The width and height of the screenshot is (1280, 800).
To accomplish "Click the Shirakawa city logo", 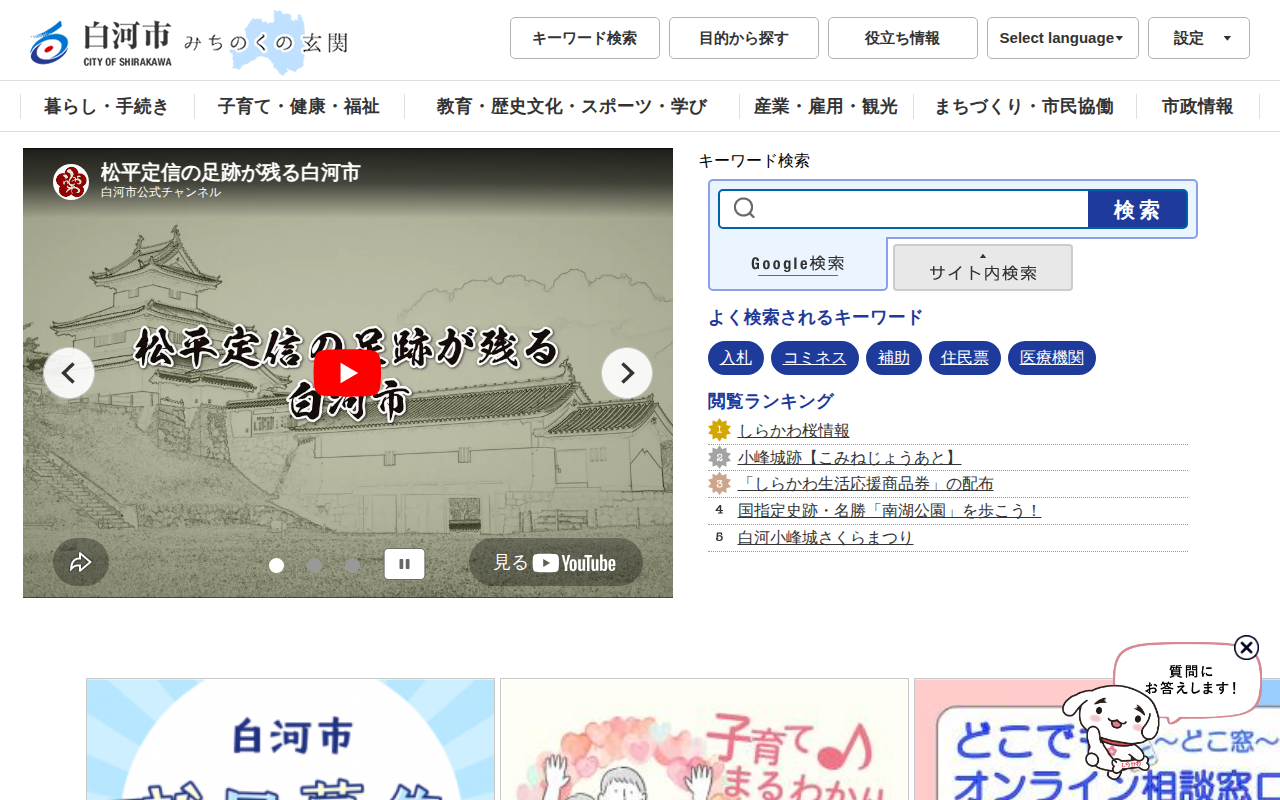I will 100,44.
